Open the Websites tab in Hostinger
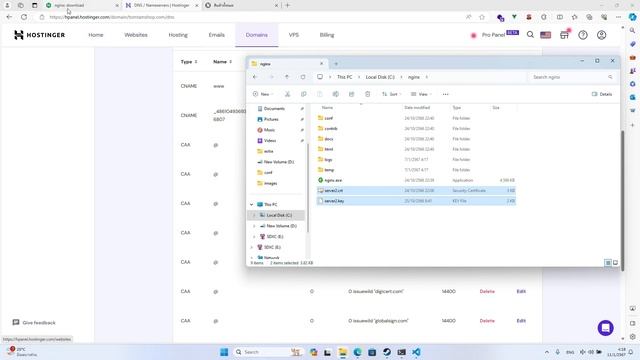640x360 pixels. coord(136,35)
